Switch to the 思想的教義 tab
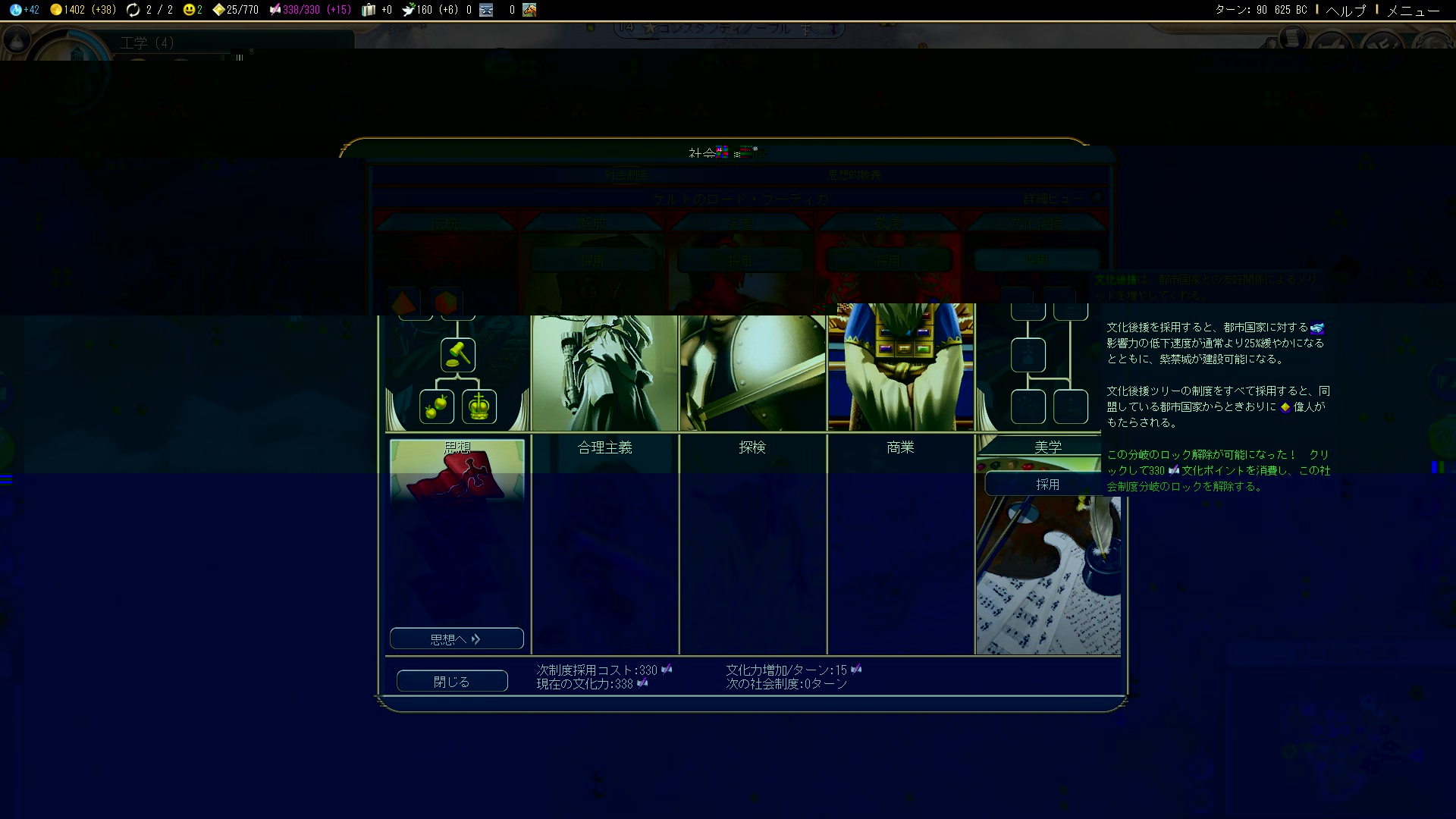Image resolution: width=1456 pixels, height=819 pixels. pyautogui.click(x=855, y=175)
